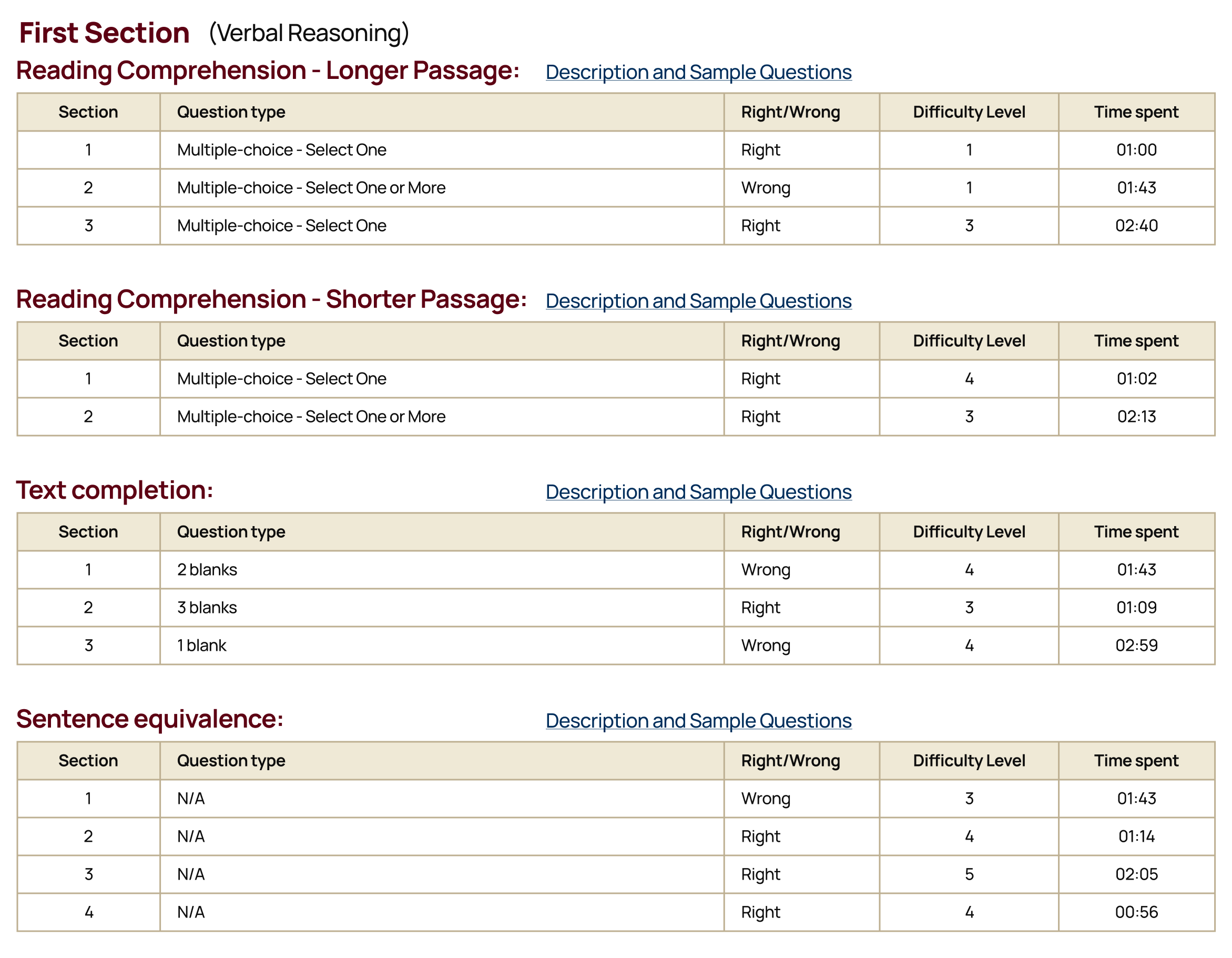Open Text completion Description and Sample Questions link
The image size is (1232, 958).
click(x=698, y=492)
